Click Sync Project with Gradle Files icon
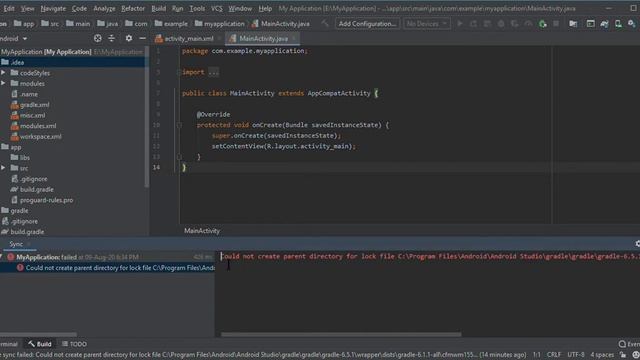Screen dimensions: 640x360 point(604,24)
